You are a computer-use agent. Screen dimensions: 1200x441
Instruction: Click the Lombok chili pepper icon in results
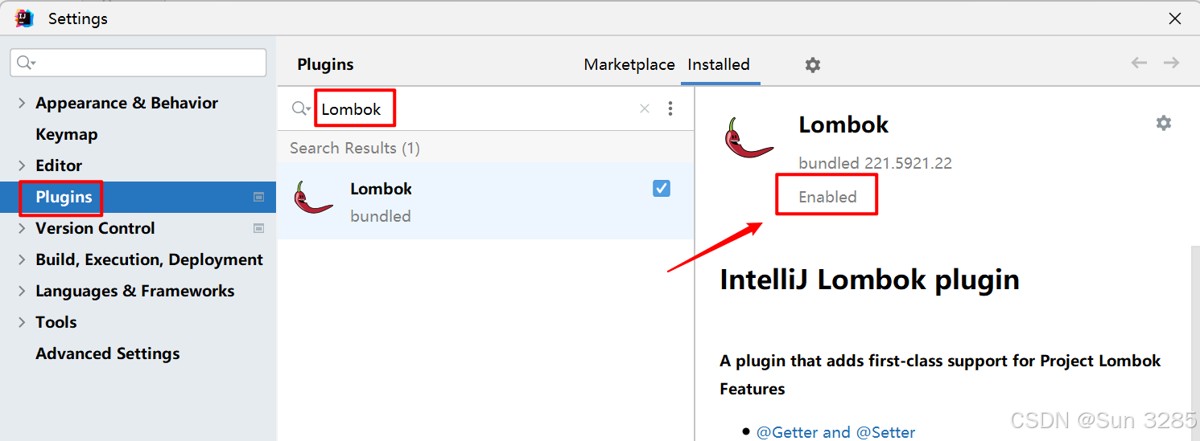point(314,198)
